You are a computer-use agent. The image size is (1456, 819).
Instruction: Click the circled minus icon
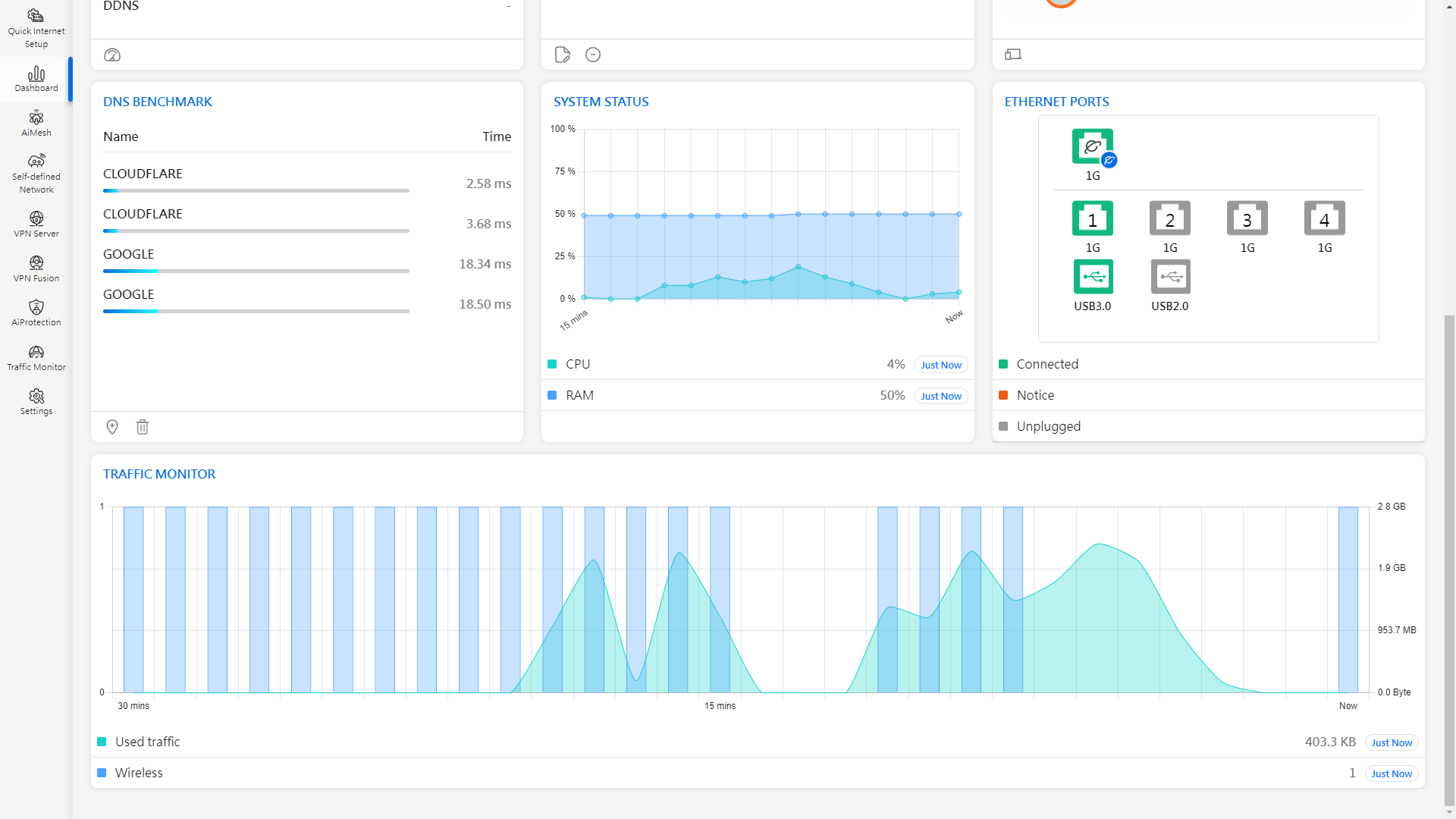(593, 55)
